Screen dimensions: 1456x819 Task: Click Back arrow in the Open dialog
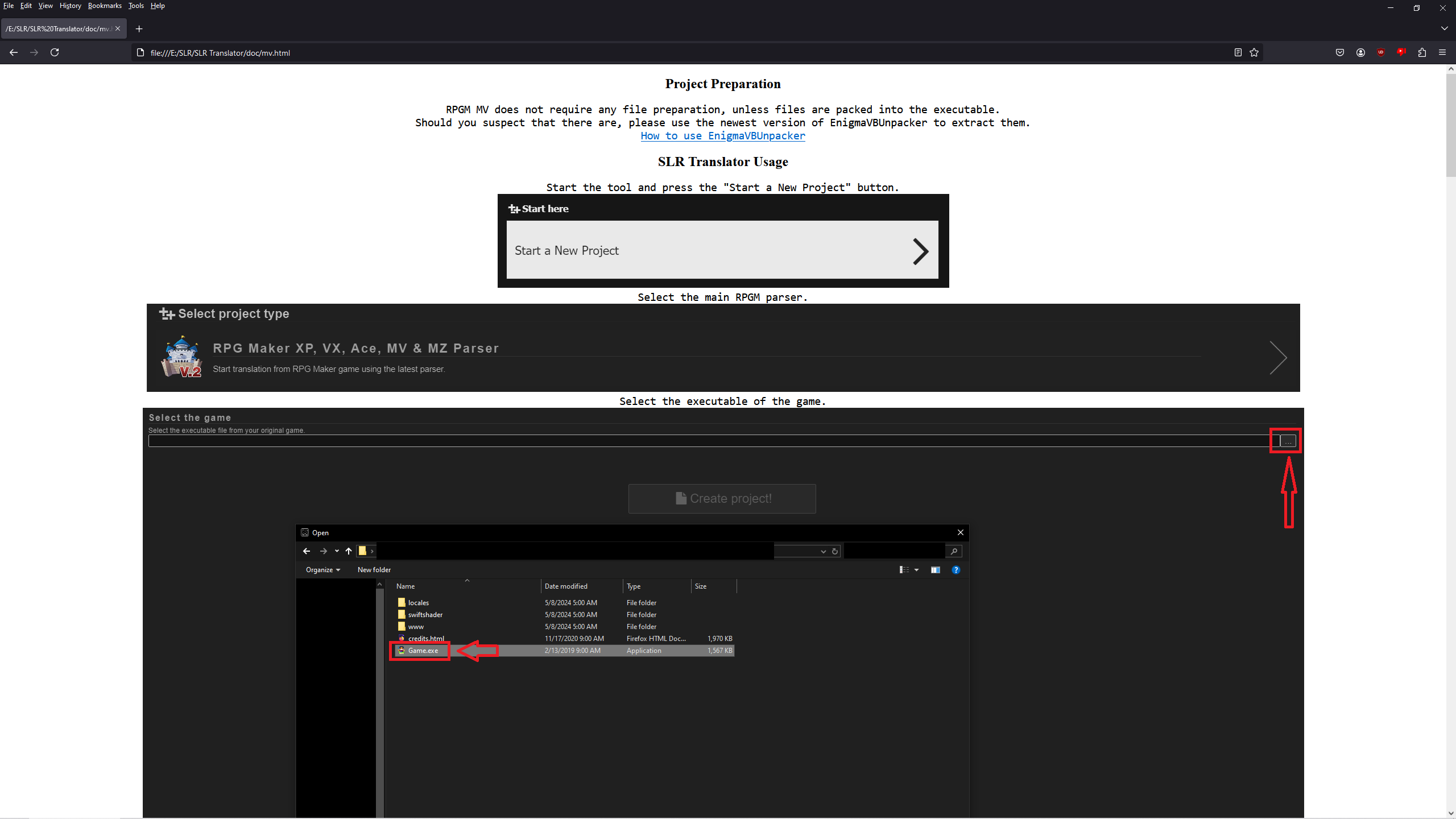307,551
